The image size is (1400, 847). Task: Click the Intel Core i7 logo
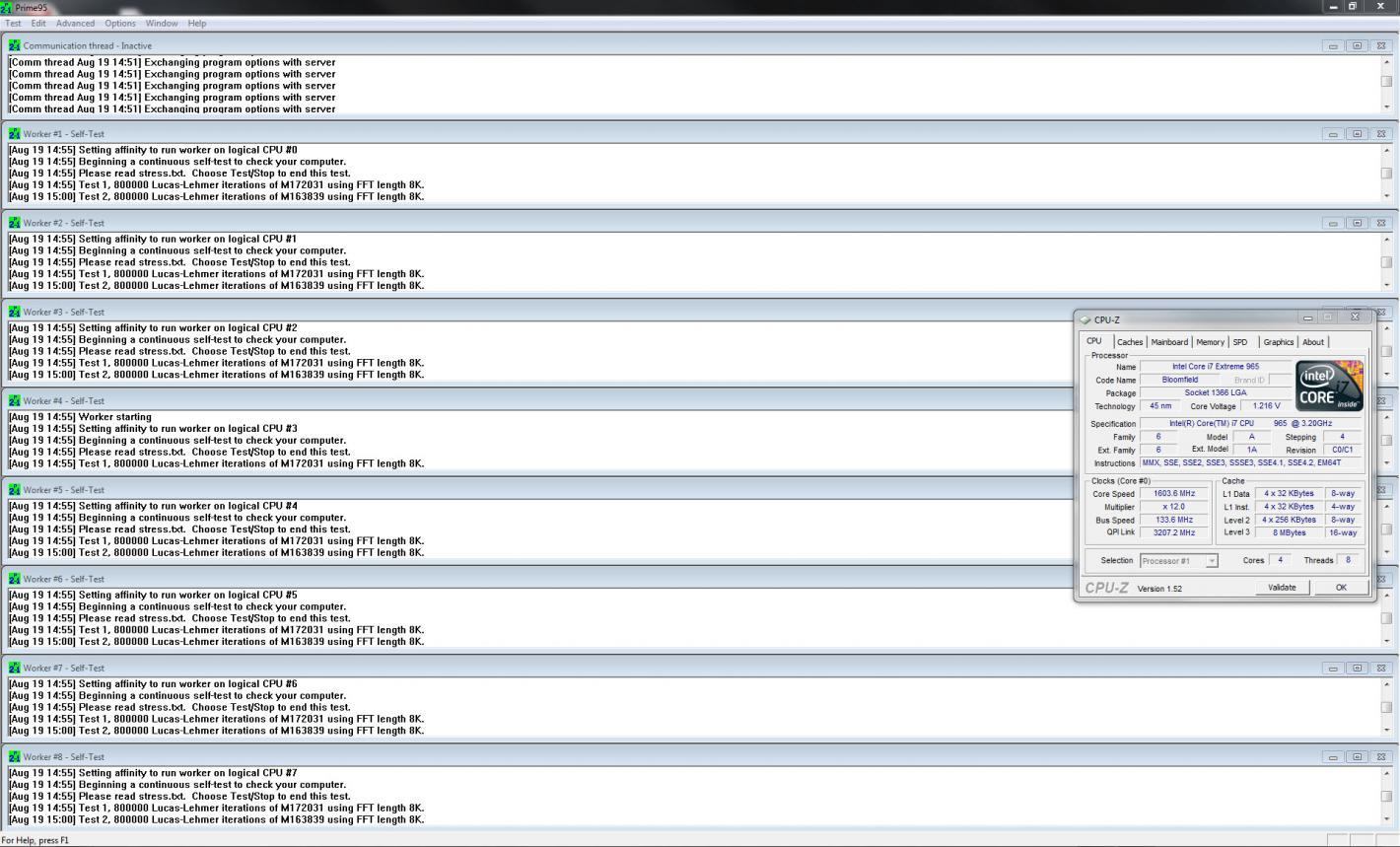(x=1330, y=386)
